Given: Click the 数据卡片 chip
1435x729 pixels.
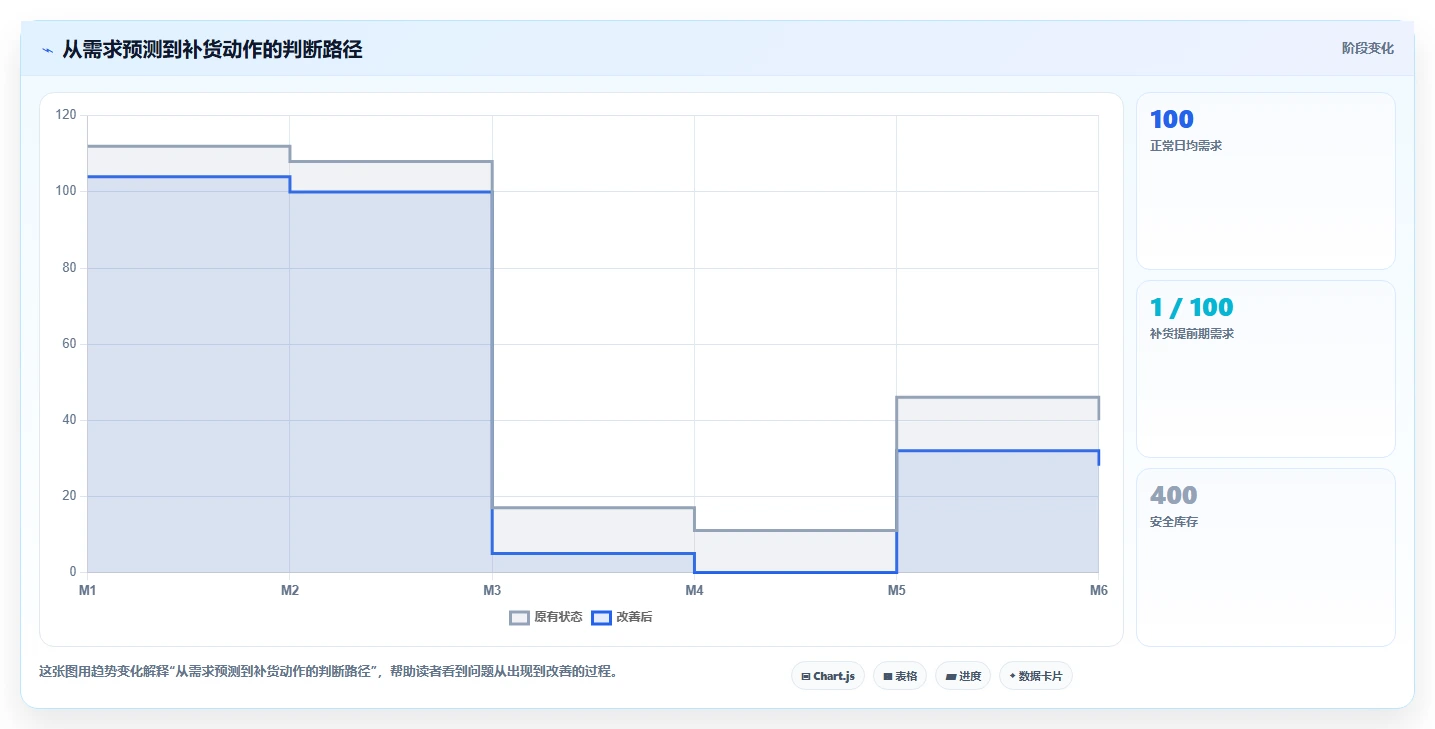Looking at the screenshot, I should [1036, 676].
